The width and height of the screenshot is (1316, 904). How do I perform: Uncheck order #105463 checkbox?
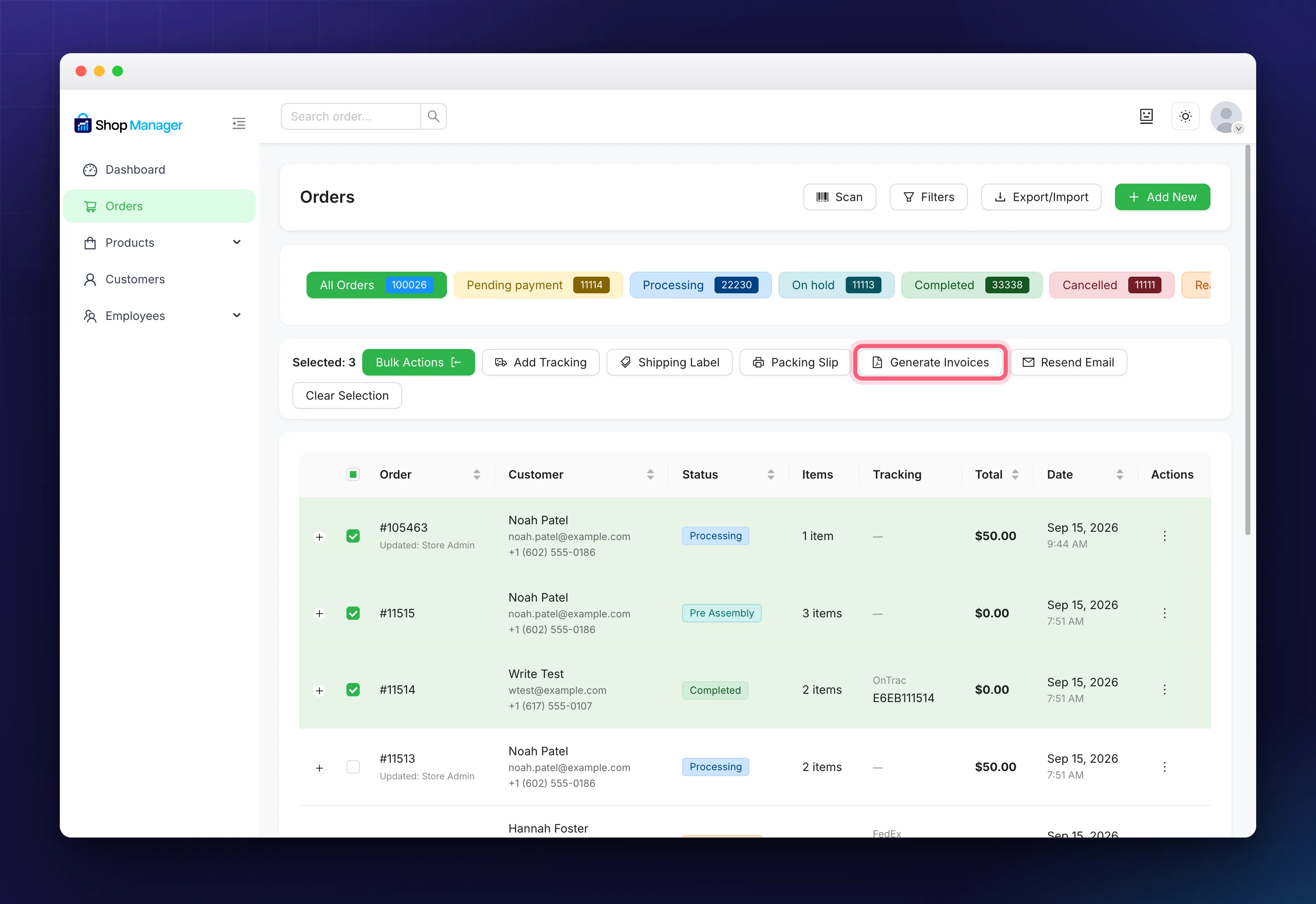pos(353,536)
